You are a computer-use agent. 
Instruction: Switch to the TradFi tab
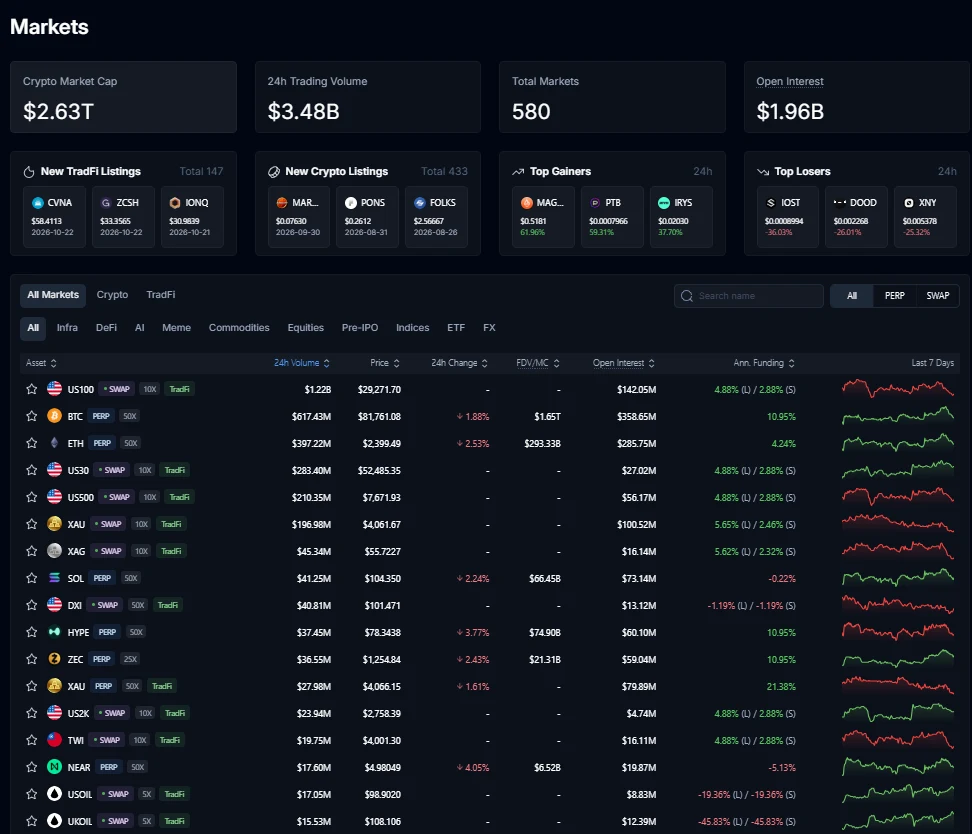pos(161,295)
